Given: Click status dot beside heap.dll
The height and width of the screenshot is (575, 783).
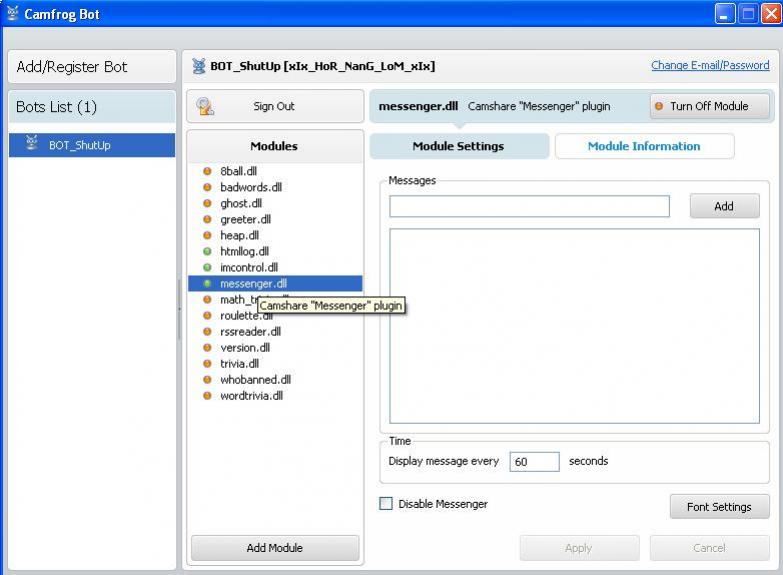Looking at the screenshot, I should (207, 235).
